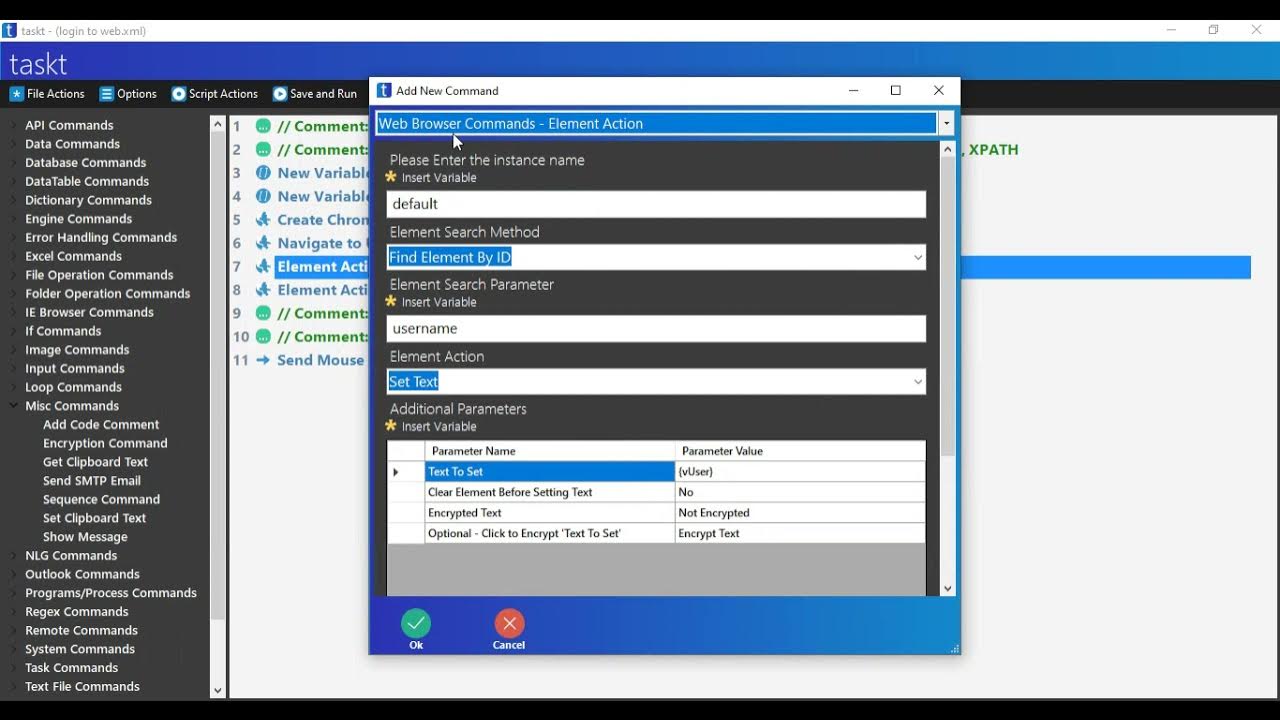Select Encryption Command in tree
The width and height of the screenshot is (1280, 720).
(x=105, y=443)
